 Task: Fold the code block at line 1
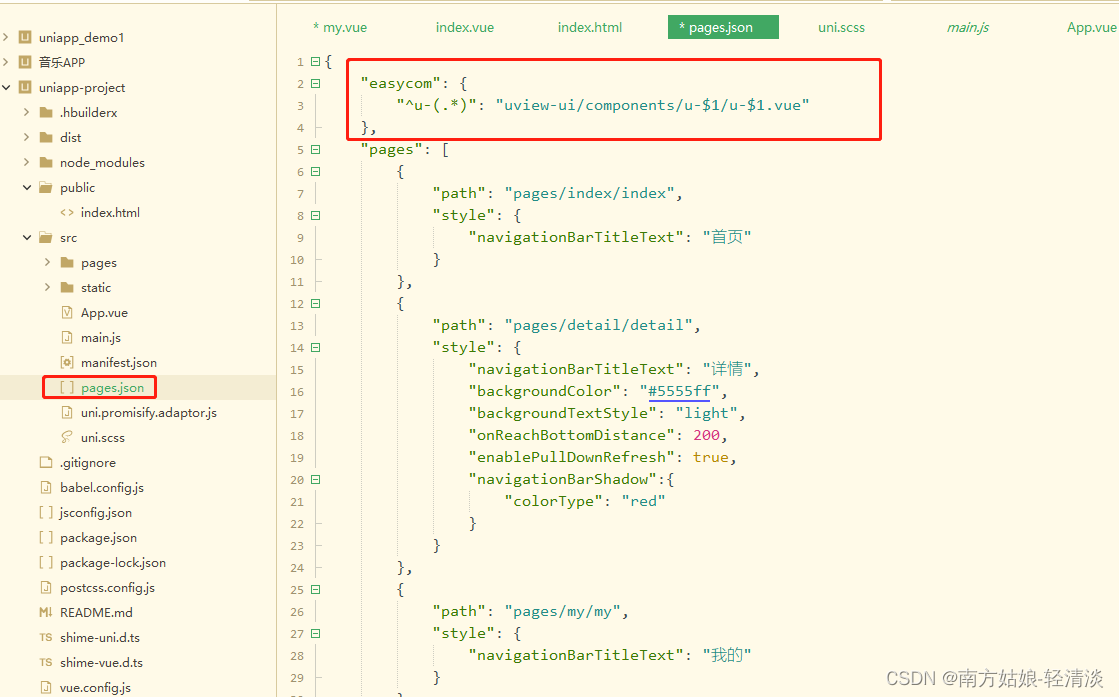click(315, 62)
